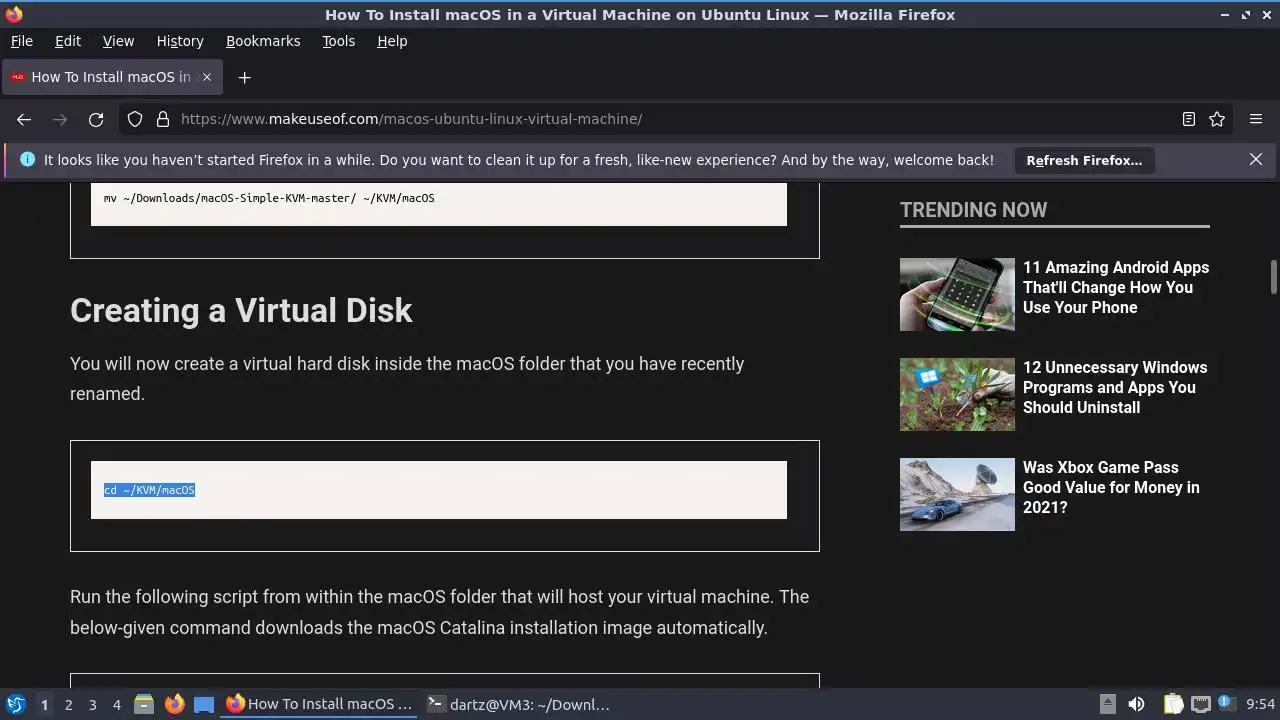Click the URL address bar

click(675, 119)
